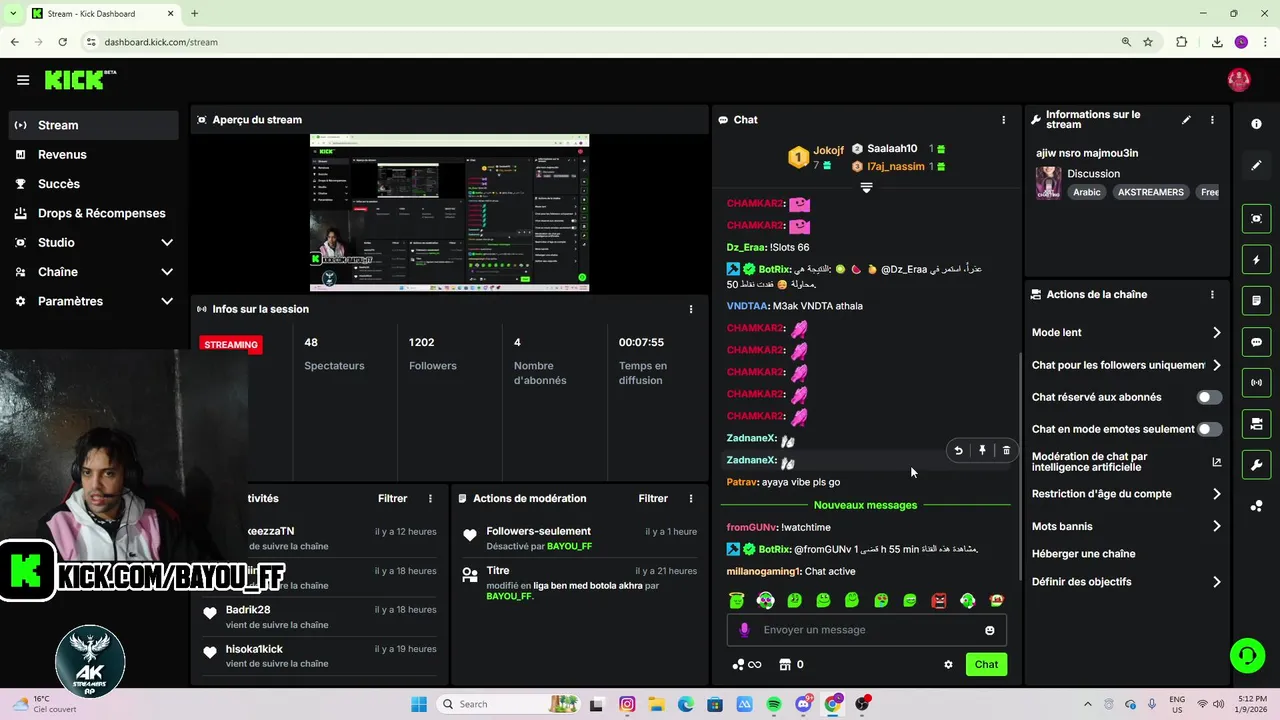Open Discord from the Windows taskbar
1280x720 pixels.
pos(803,704)
